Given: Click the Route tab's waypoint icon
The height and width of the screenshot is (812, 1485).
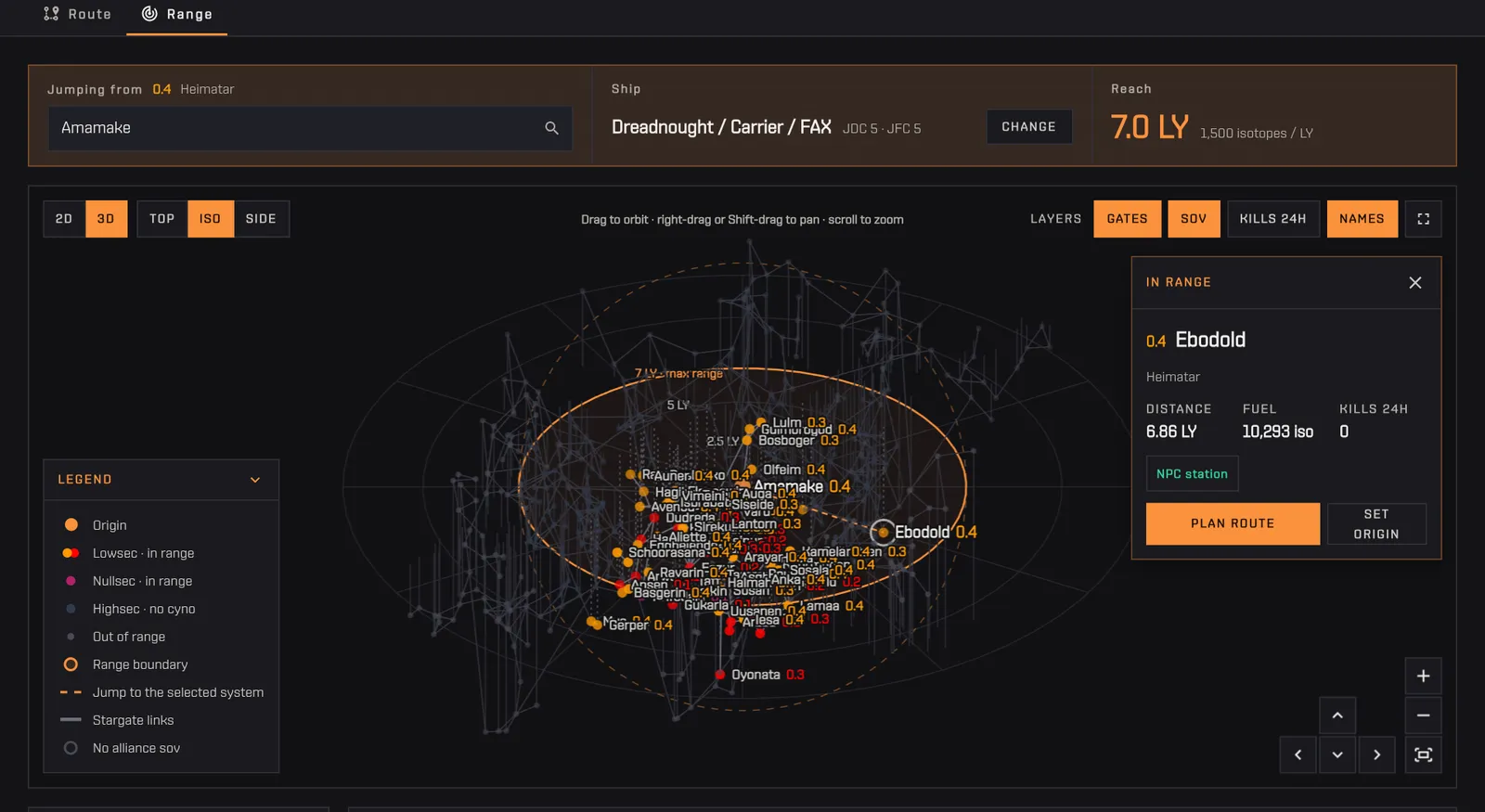Looking at the screenshot, I should coord(51,14).
